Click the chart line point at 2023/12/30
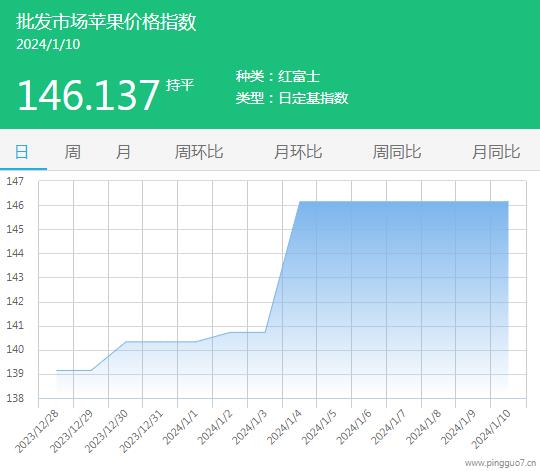 click(x=126, y=342)
